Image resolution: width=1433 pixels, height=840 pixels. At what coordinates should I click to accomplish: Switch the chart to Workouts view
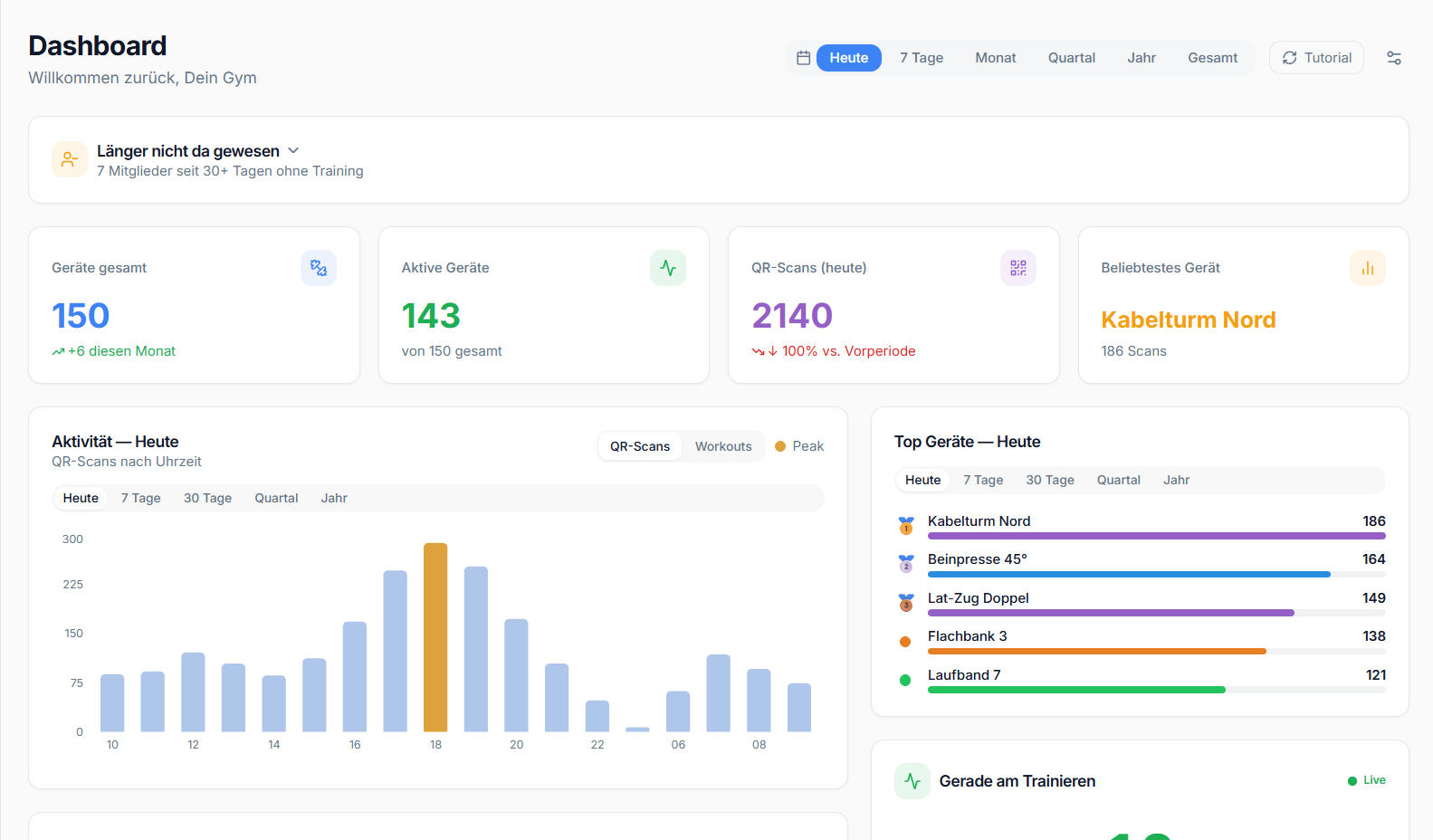point(723,446)
